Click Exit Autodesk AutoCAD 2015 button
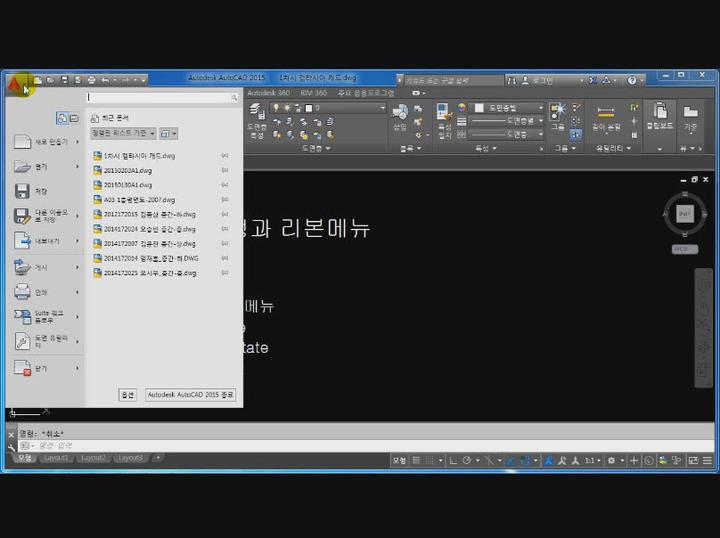This screenshot has width=720, height=538. click(191, 395)
